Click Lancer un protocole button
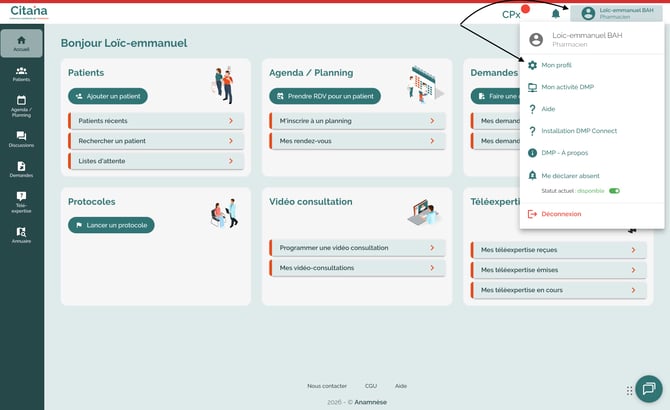 (x=111, y=225)
